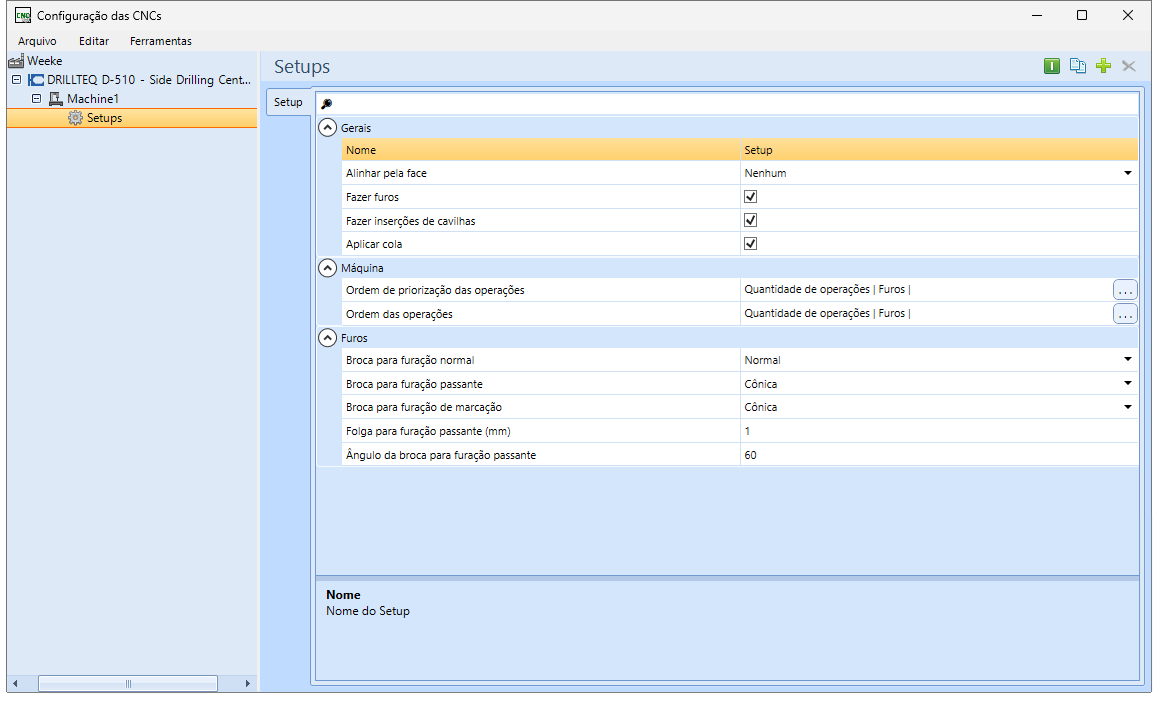1158x702 pixels.
Task: Toggle the Aplicar cola checkbox
Action: pos(750,244)
